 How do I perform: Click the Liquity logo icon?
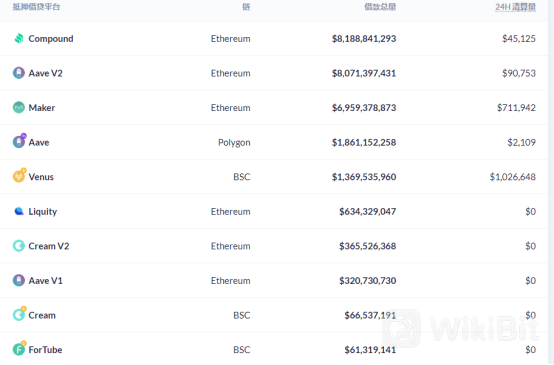(19, 211)
